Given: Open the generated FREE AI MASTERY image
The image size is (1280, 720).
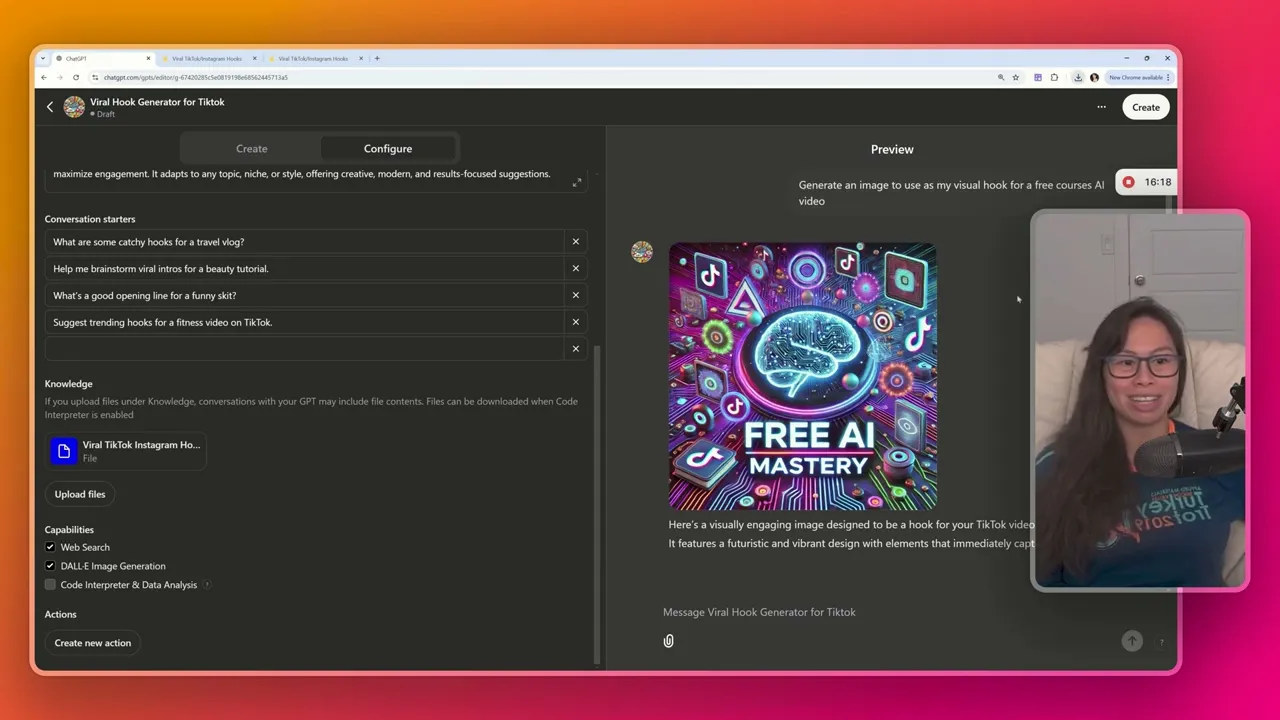Looking at the screenshot, I should coord(803,376).
